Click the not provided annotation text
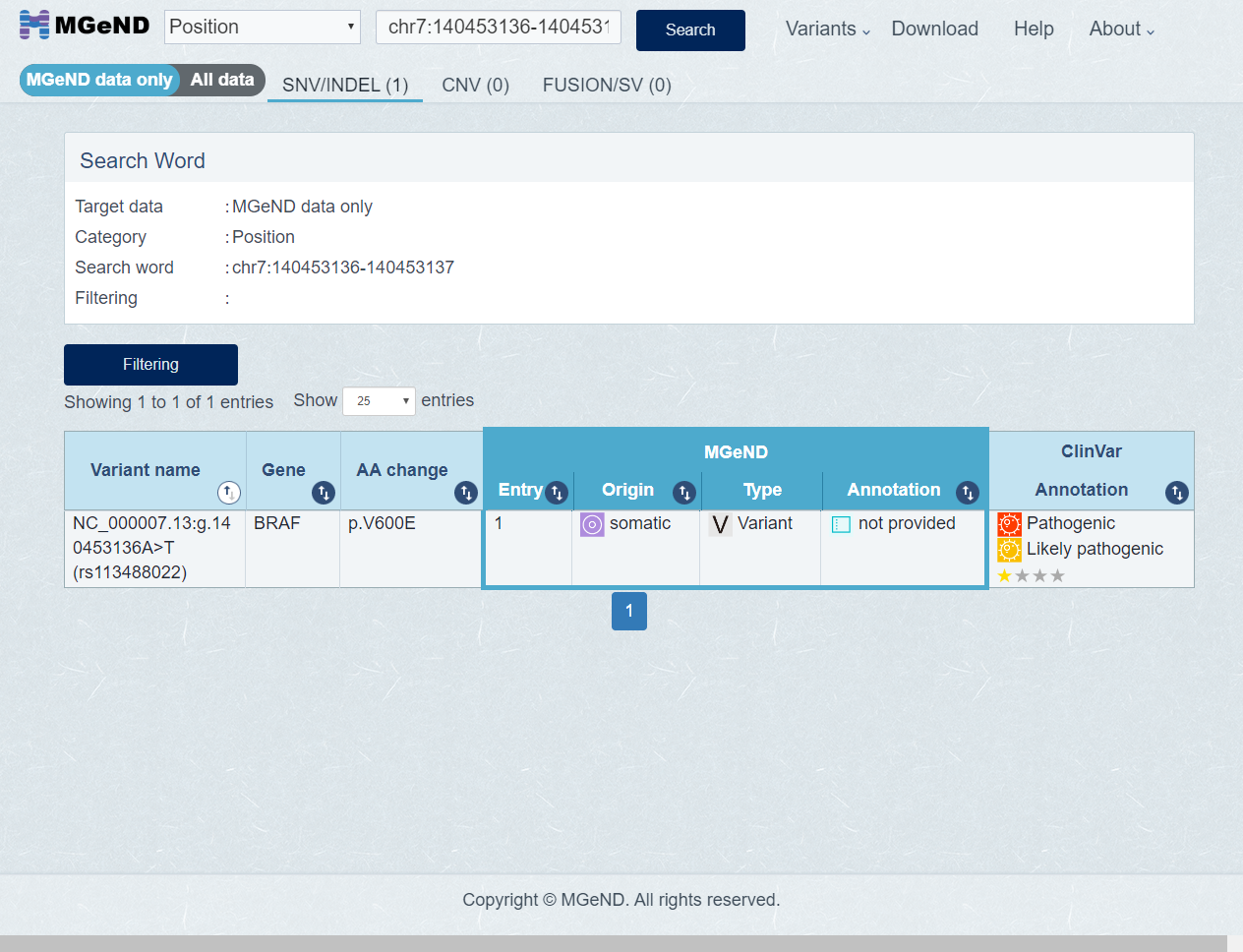Image resolution: width=1243 pixels, height=952 pixels. pyautogui.click(x=907, y=523)
